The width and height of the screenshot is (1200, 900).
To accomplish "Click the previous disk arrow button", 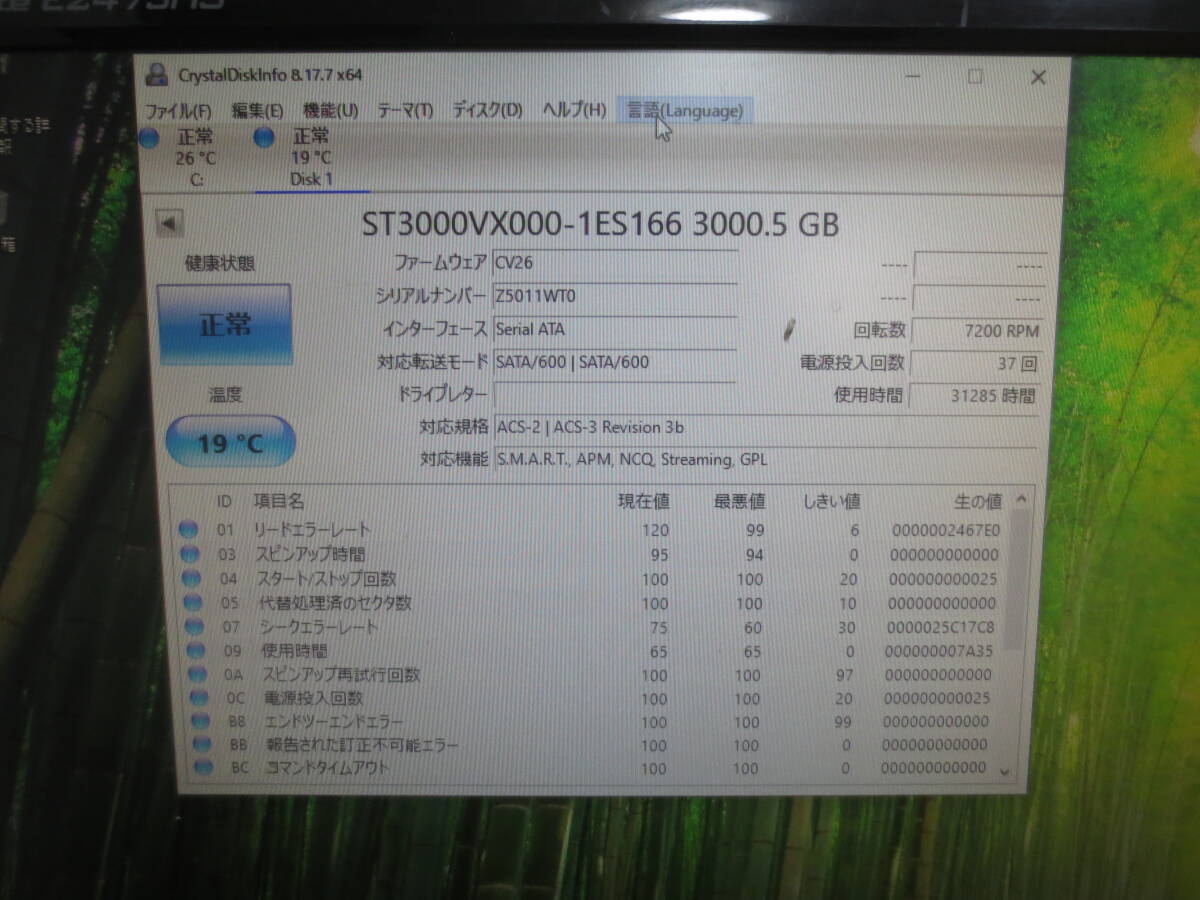I will tap(169, 223).
